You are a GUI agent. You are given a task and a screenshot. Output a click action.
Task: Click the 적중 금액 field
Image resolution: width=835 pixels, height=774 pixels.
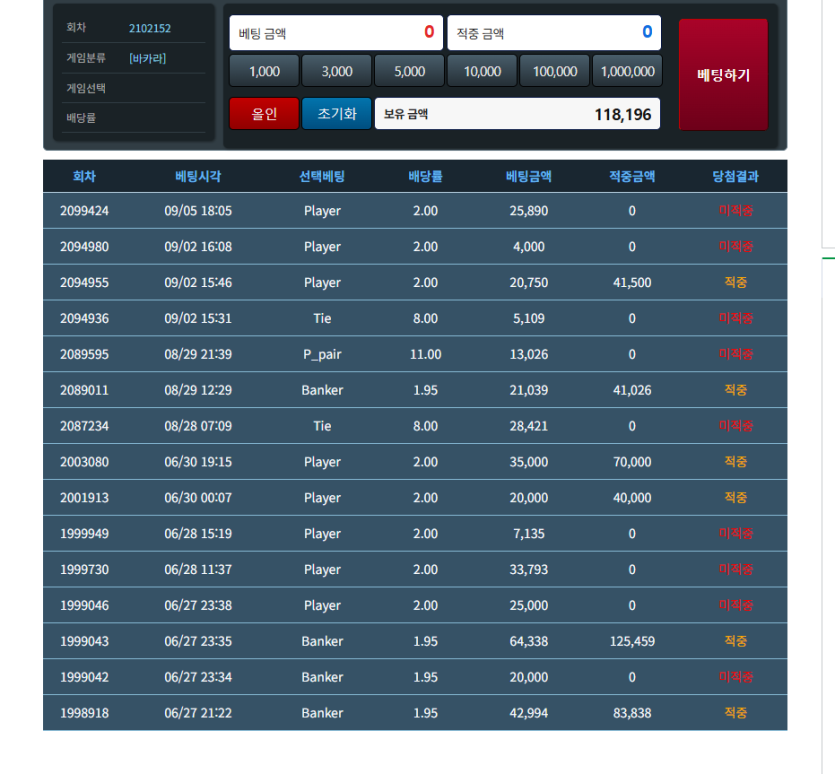pyautogui.click(x=554, y=32)
